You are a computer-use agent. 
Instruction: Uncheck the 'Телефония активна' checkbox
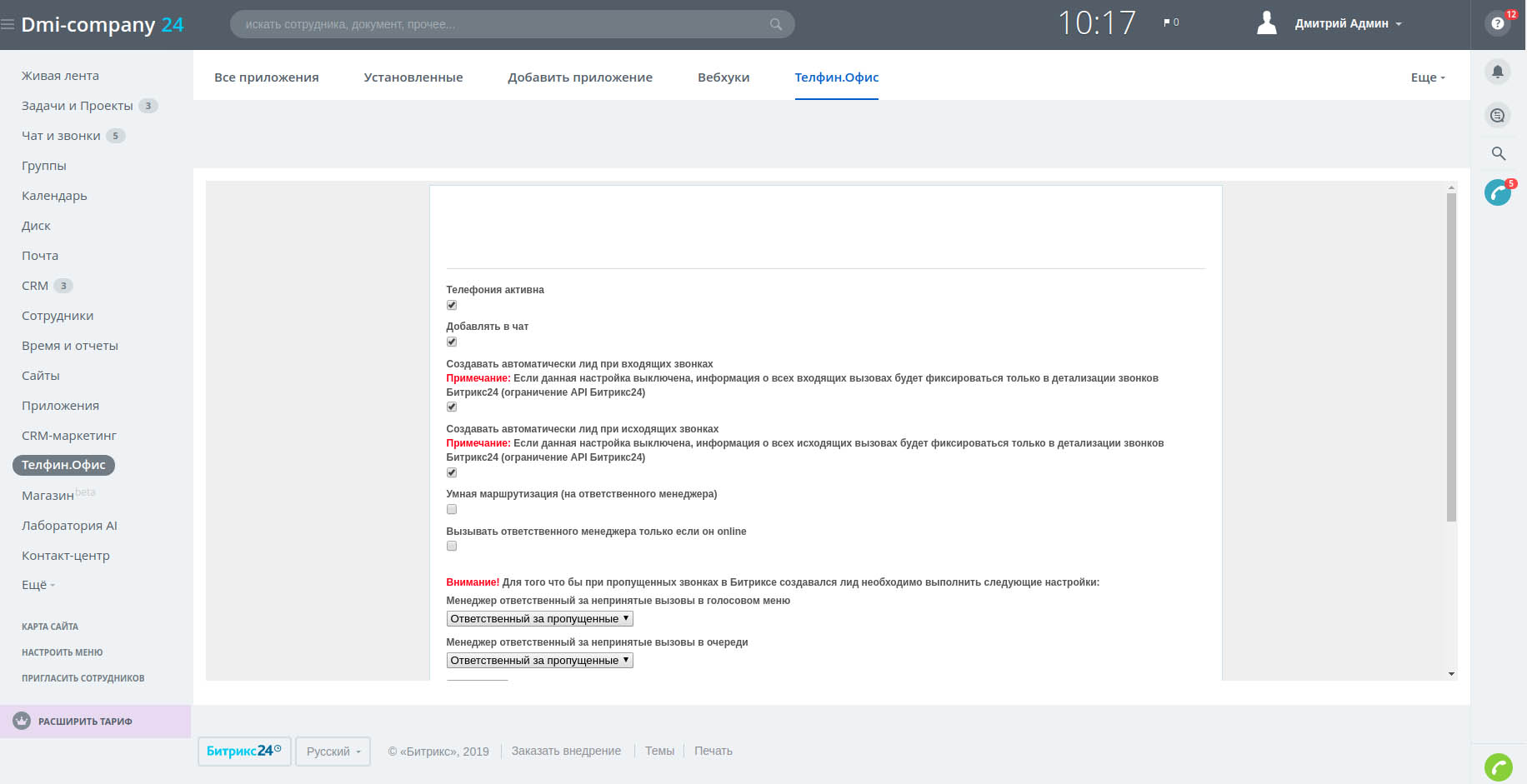click(452, 306)
